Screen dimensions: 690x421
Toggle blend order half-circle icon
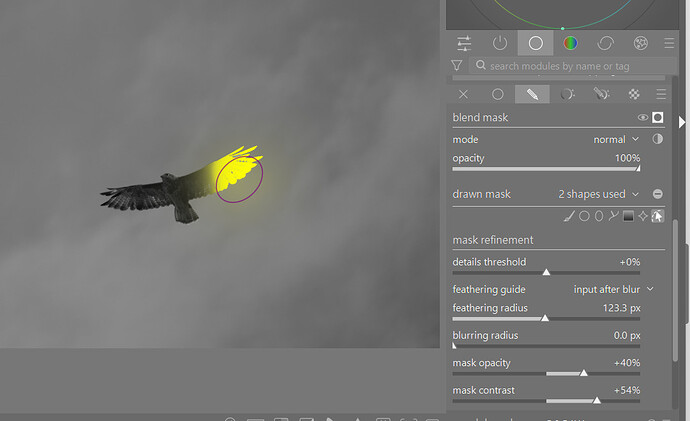[x=657, y=139]
